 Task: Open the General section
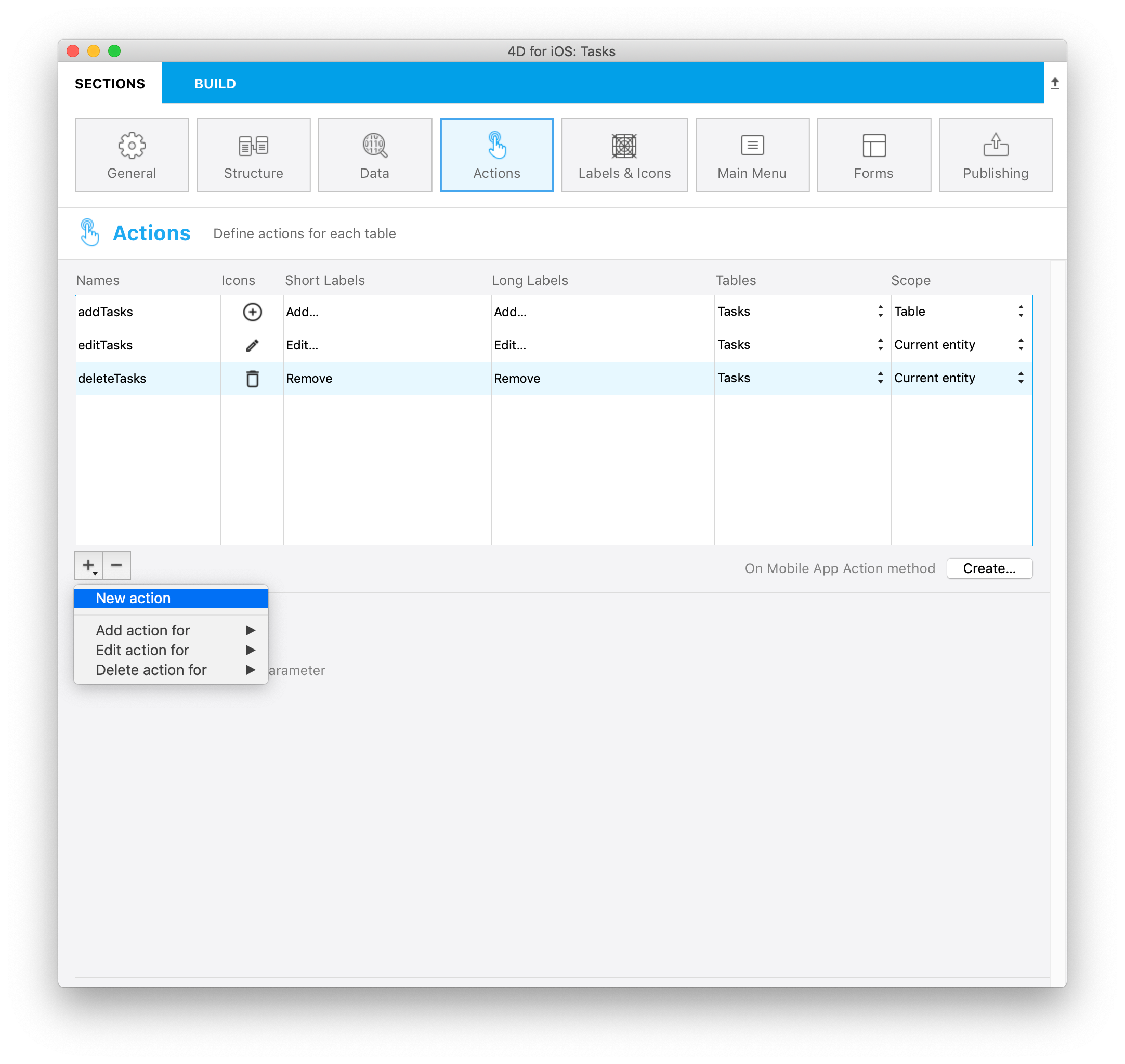pyautogui.click(x=132, y=155)
